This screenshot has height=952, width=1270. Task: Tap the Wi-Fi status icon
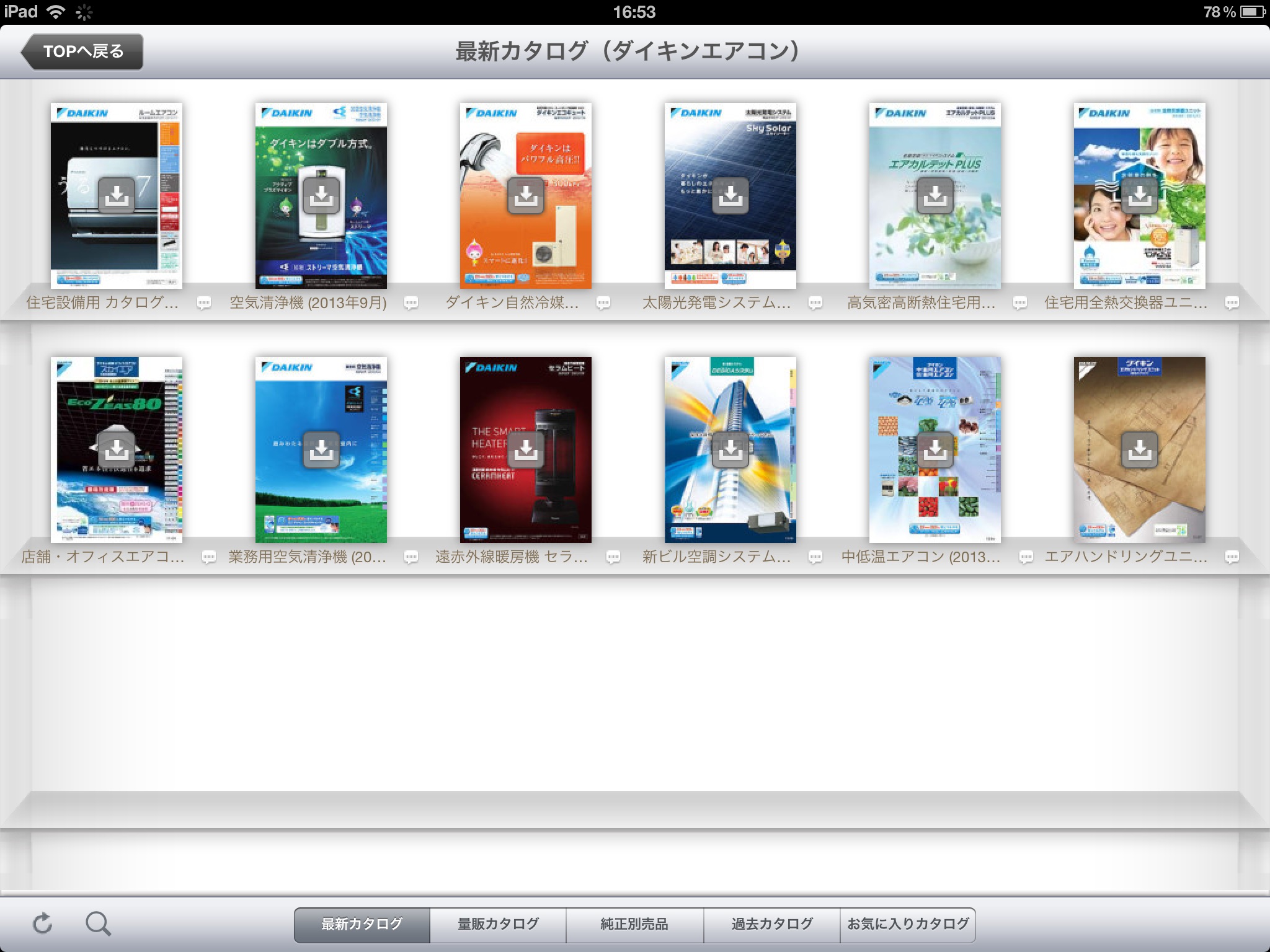pyautogui.click(x=56, y=12)
